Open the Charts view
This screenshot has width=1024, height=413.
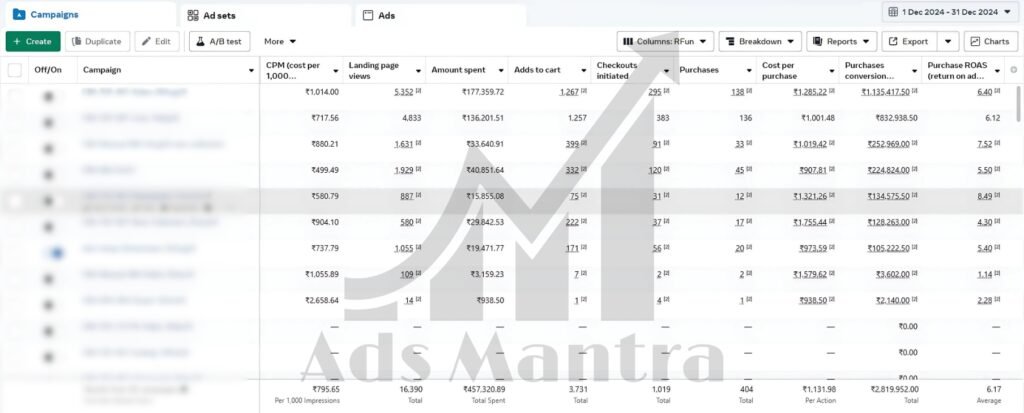tap(990, 42)
